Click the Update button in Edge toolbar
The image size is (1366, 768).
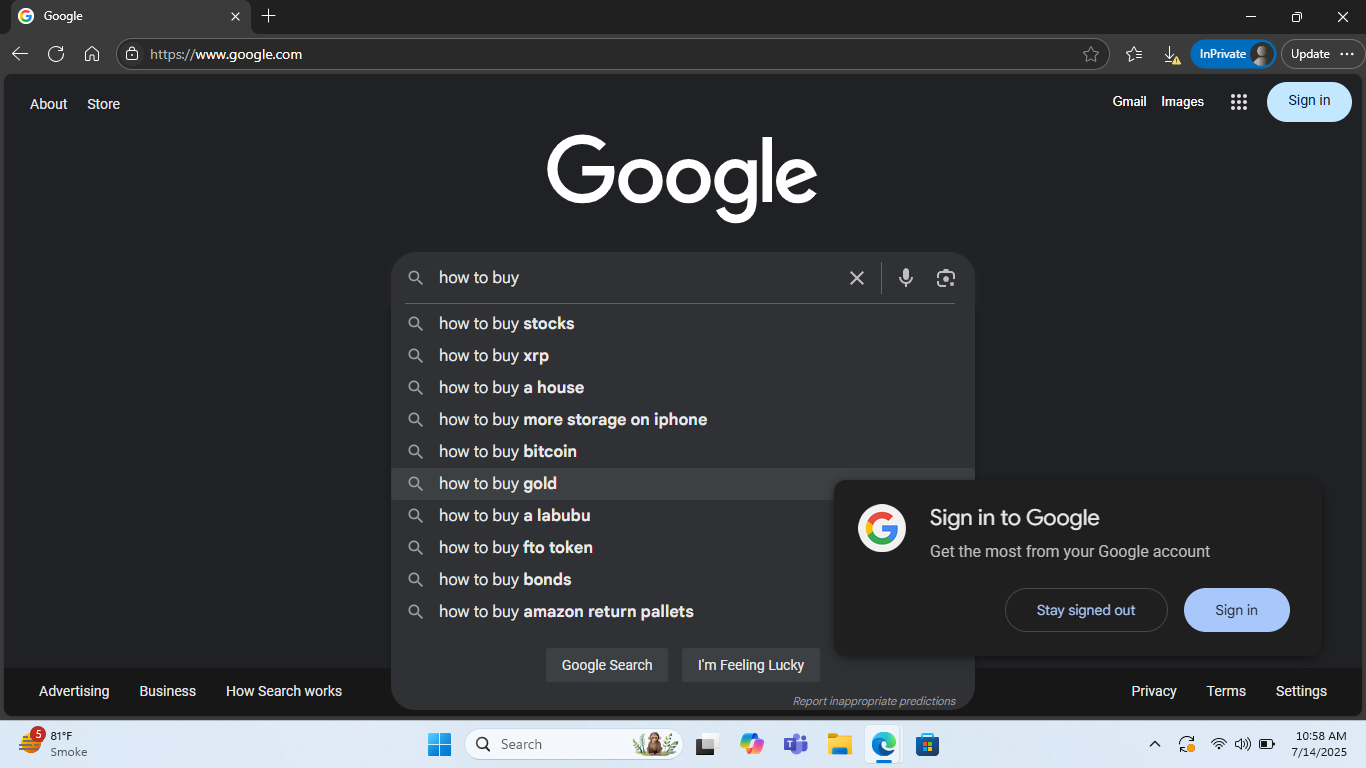(x=1323, y=54)
